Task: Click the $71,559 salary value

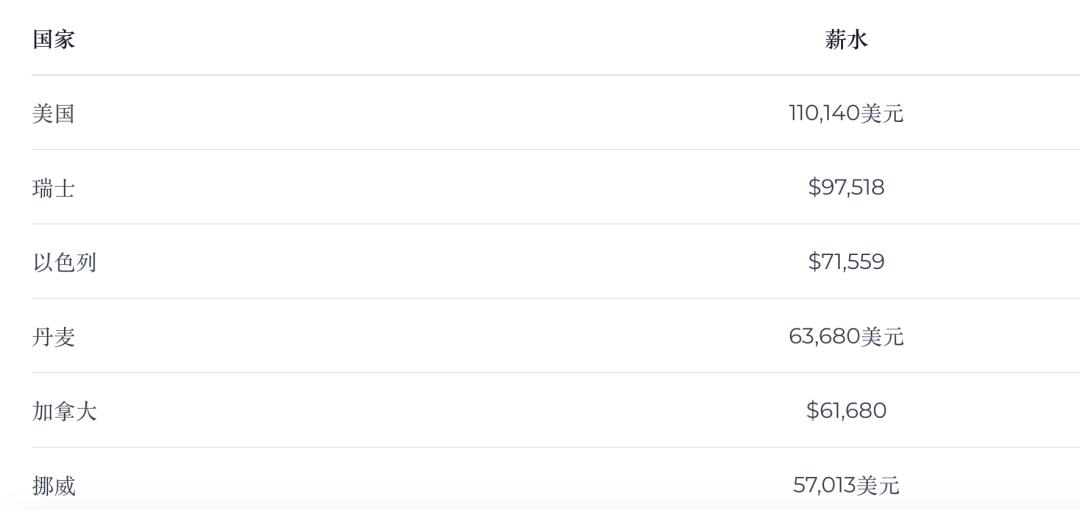Action: 847,262
